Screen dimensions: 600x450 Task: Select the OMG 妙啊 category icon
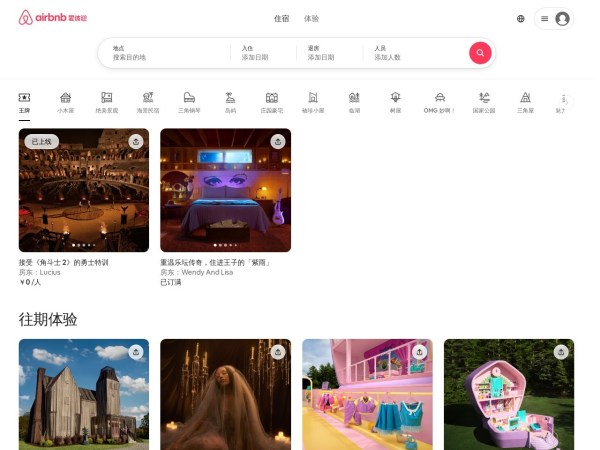point(439,102)
